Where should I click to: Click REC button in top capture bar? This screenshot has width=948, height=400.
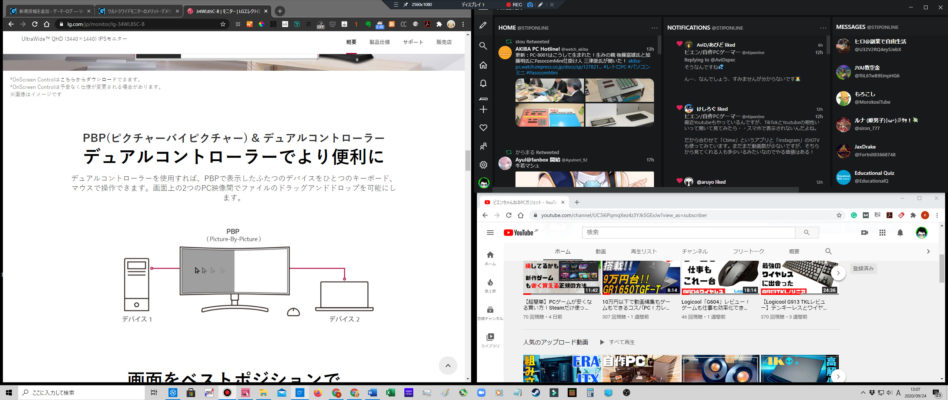[515, 4]
